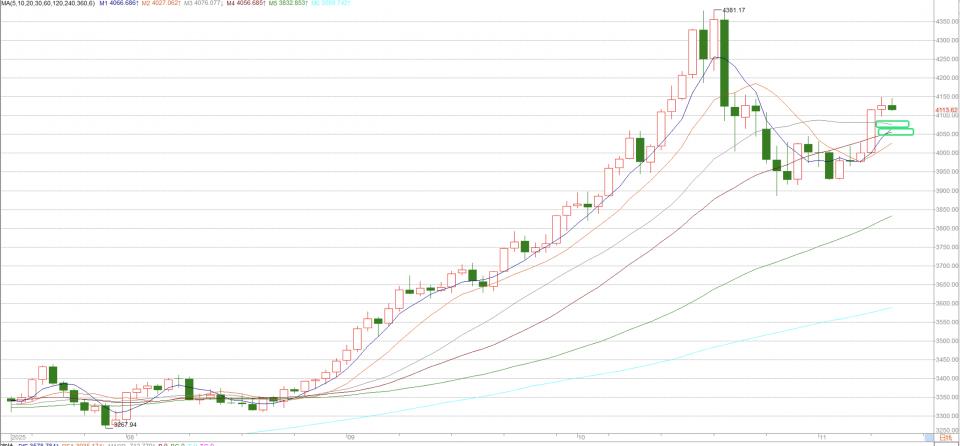The image size is (960, 446).
Task: Click the last green candlestick on the chart
Action: pyautogui.click(x=892, y=107)
